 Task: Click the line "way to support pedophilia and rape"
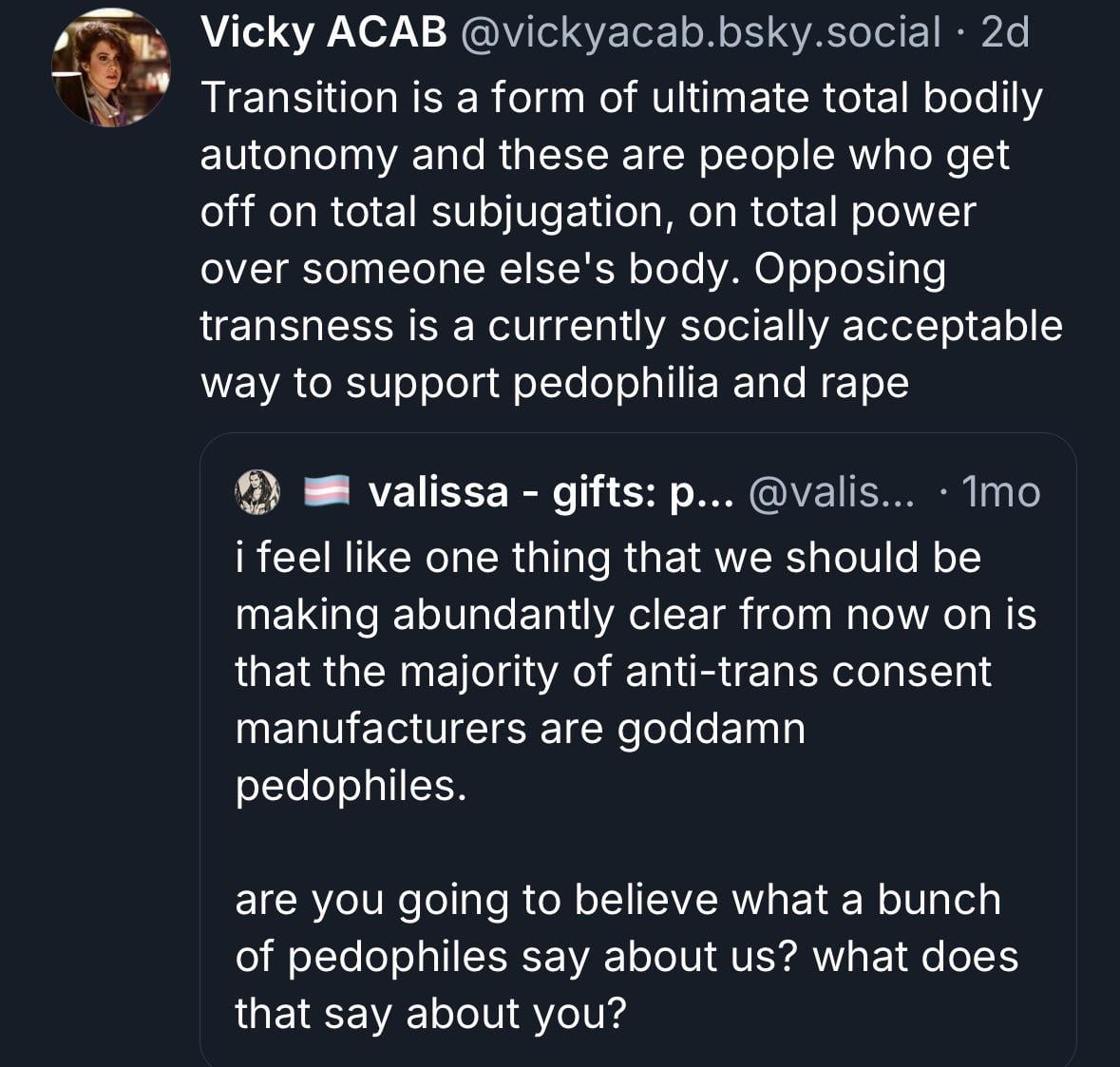click(555, 383)
